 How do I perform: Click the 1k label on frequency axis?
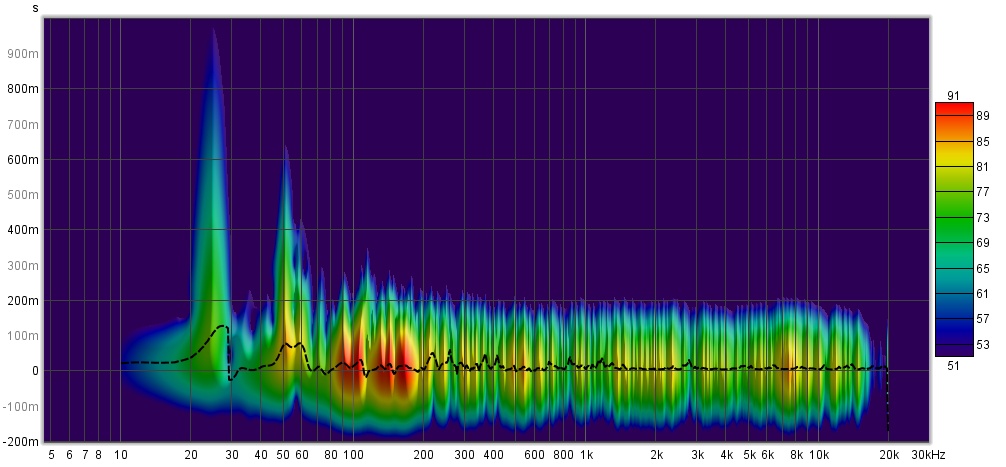coord(586,455)
